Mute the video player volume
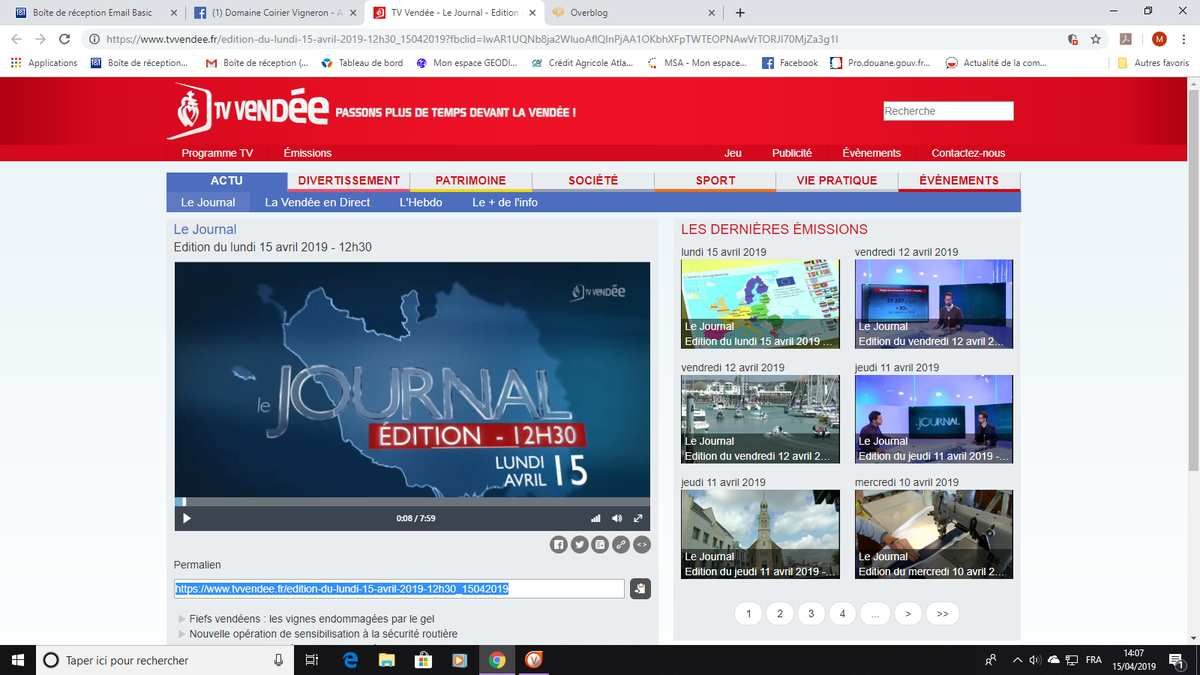Viewport: 1200px width, 675px height. (617, 518)
